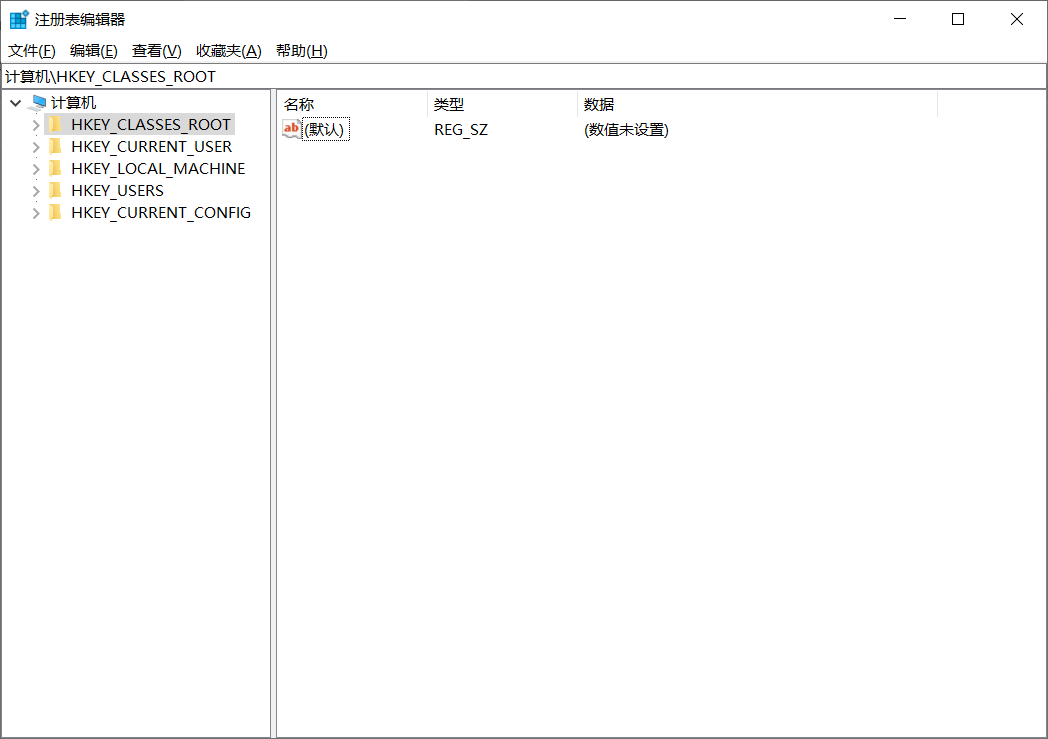Close the Registry Editor window
Screen dimensions: 1048x739
click(x=1017, y=19)
